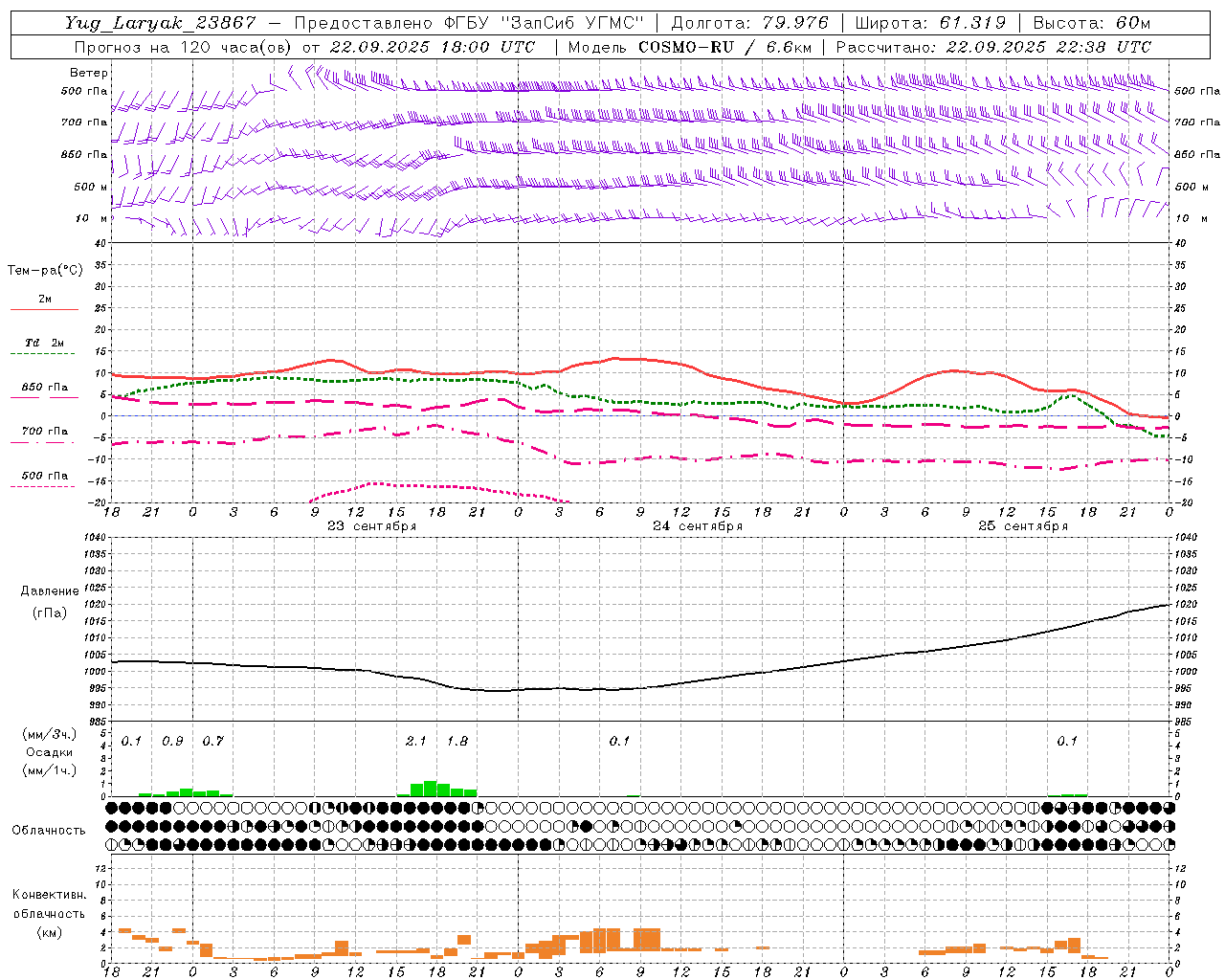This screenshot has height=980, width=1225.
Task: Click the Модель COSMO-RU / 6.6км label
Action: (690, 47)
